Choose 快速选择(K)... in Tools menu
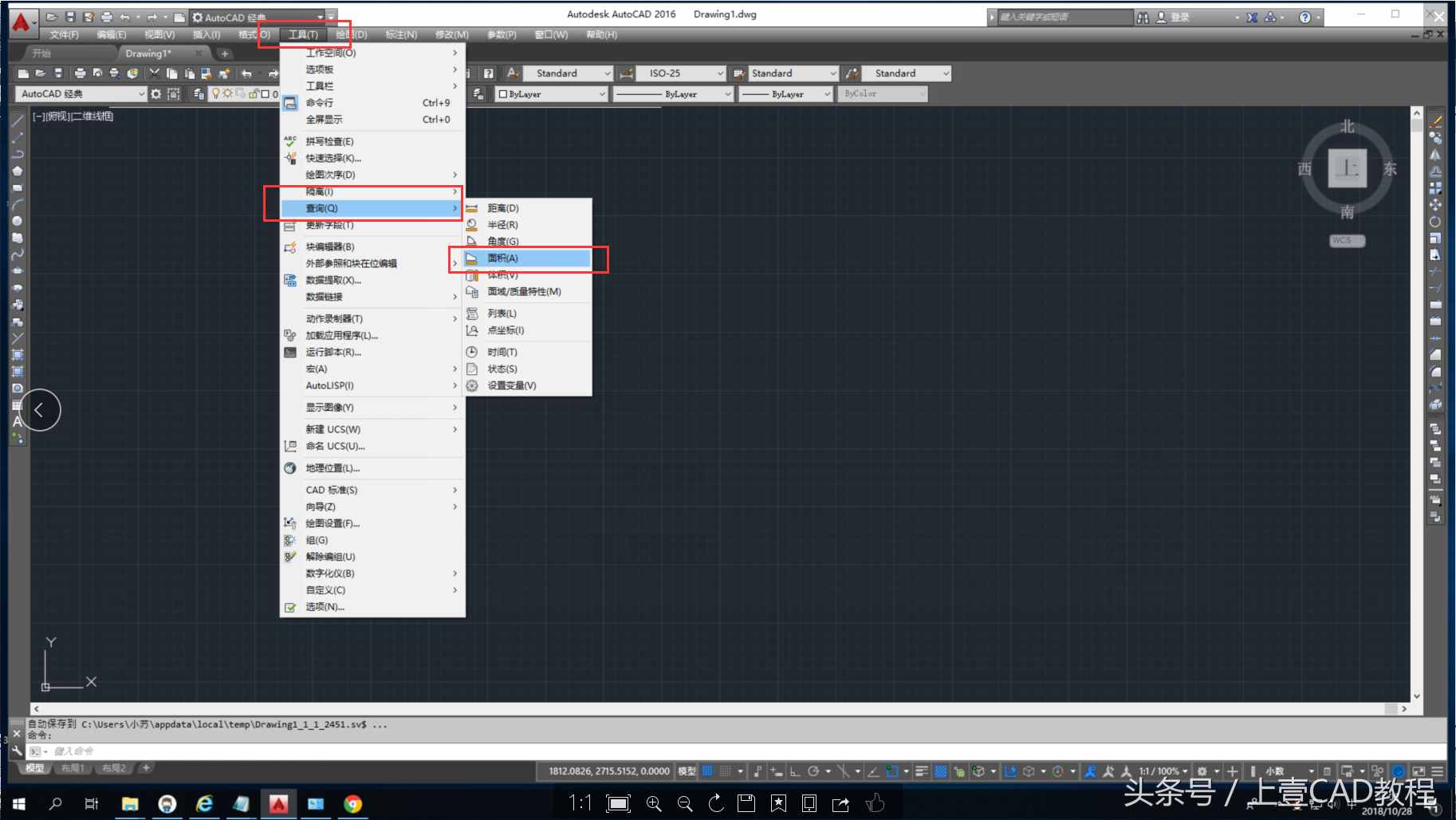1456x820 pixels. (x=372, y=158)
